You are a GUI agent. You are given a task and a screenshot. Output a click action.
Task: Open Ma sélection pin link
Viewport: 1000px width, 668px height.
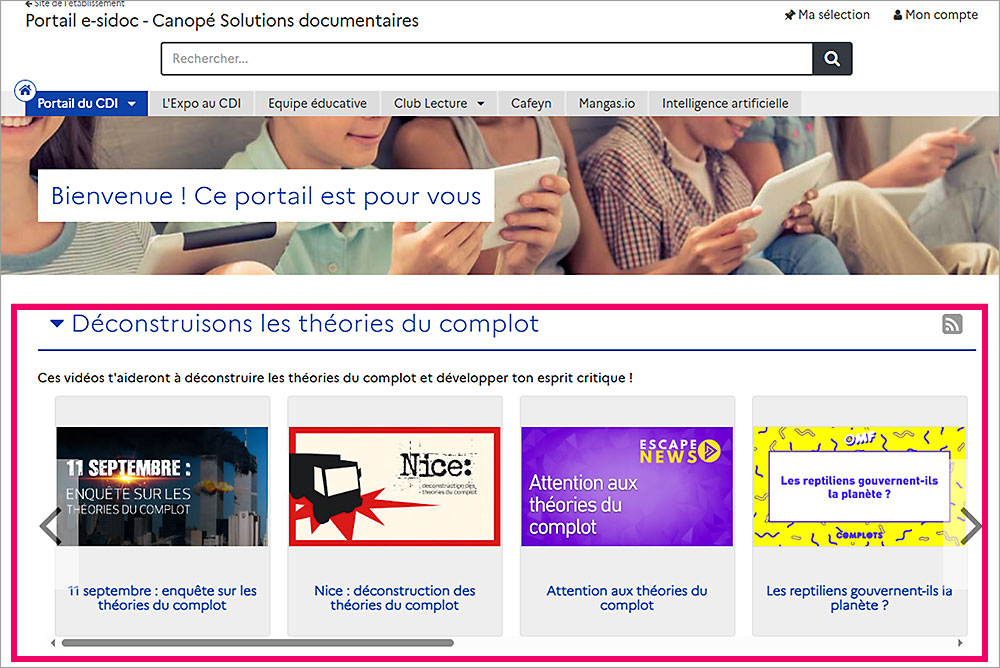(x=827, y=15)
